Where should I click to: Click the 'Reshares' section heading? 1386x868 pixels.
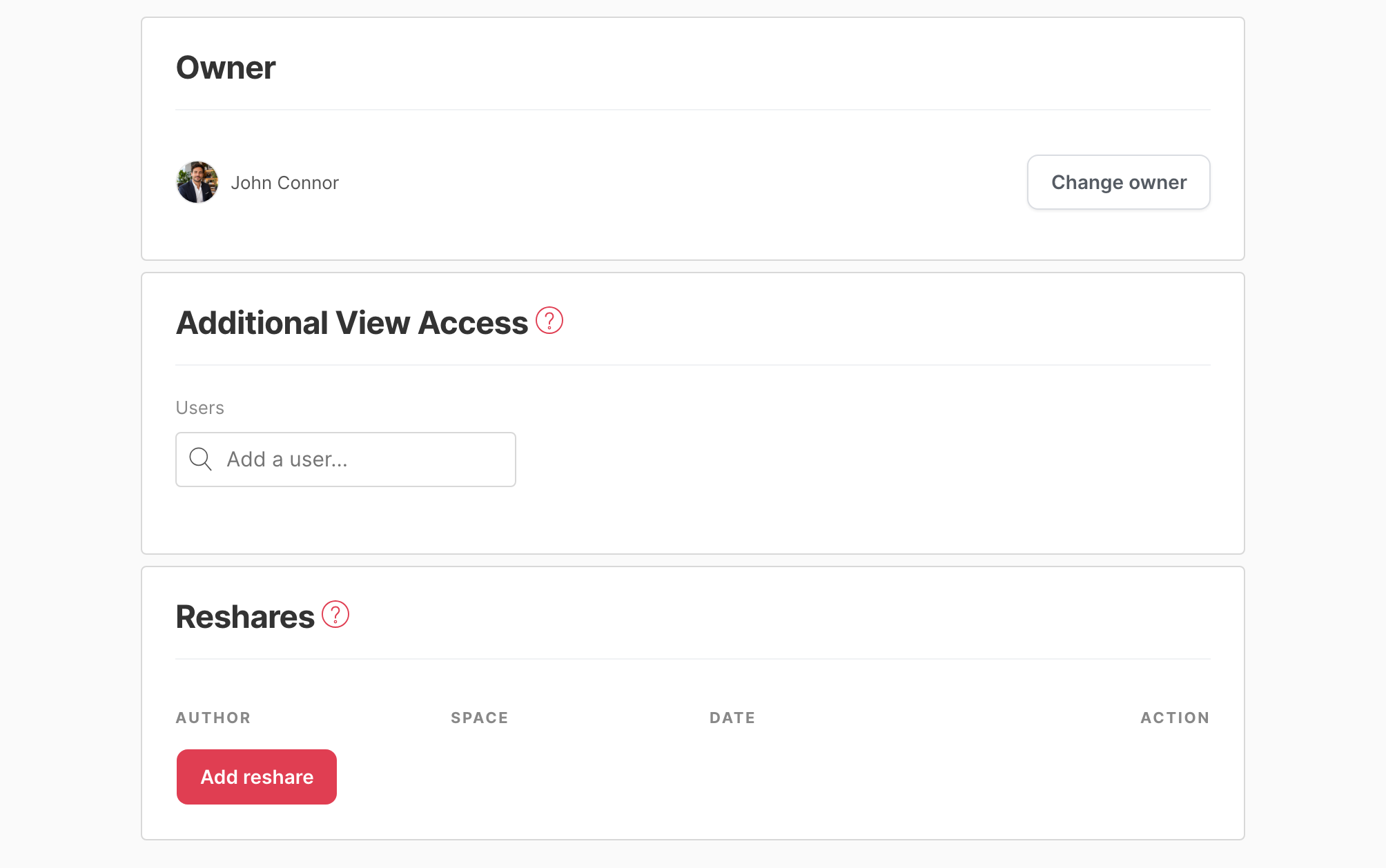[x=245, y=617]
